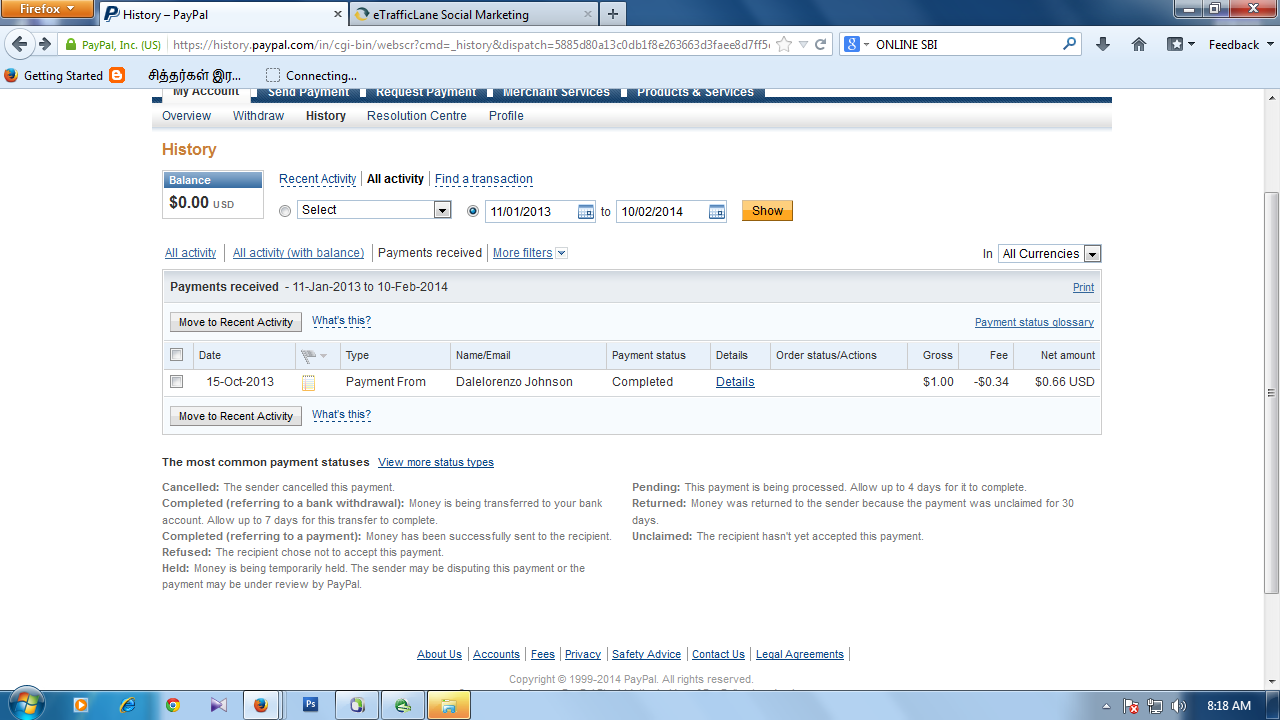Open the Payment status glossary link
Screen dimensions: 1280x720
(x=1034, y=322)
